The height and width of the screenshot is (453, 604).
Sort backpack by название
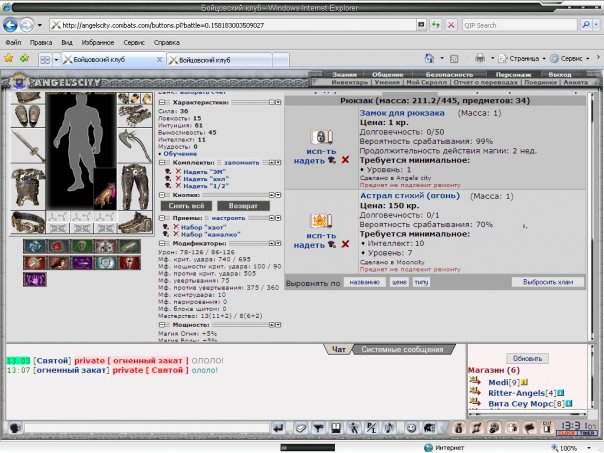(x=364, y=282)
